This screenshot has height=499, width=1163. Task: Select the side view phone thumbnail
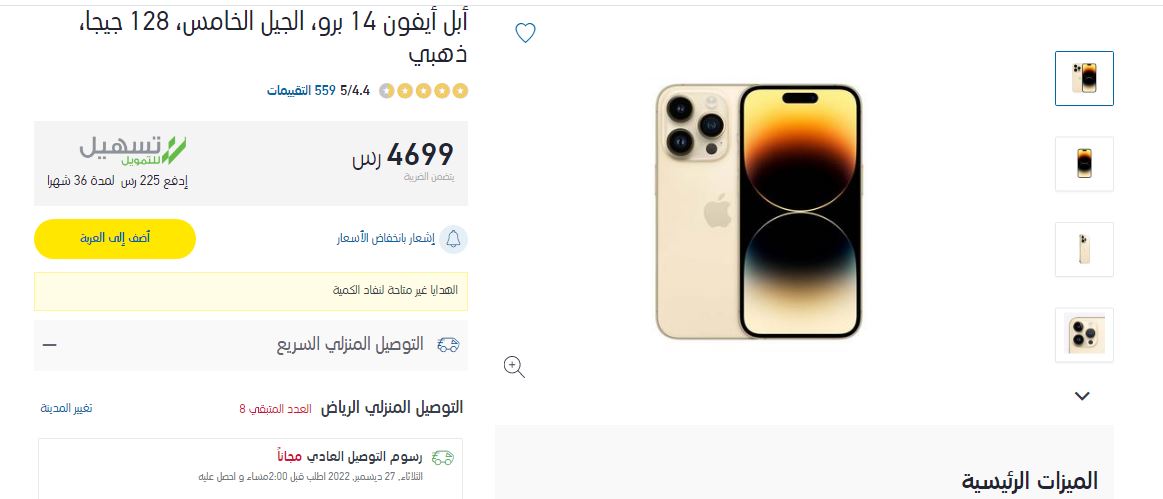pos(1084,249)
